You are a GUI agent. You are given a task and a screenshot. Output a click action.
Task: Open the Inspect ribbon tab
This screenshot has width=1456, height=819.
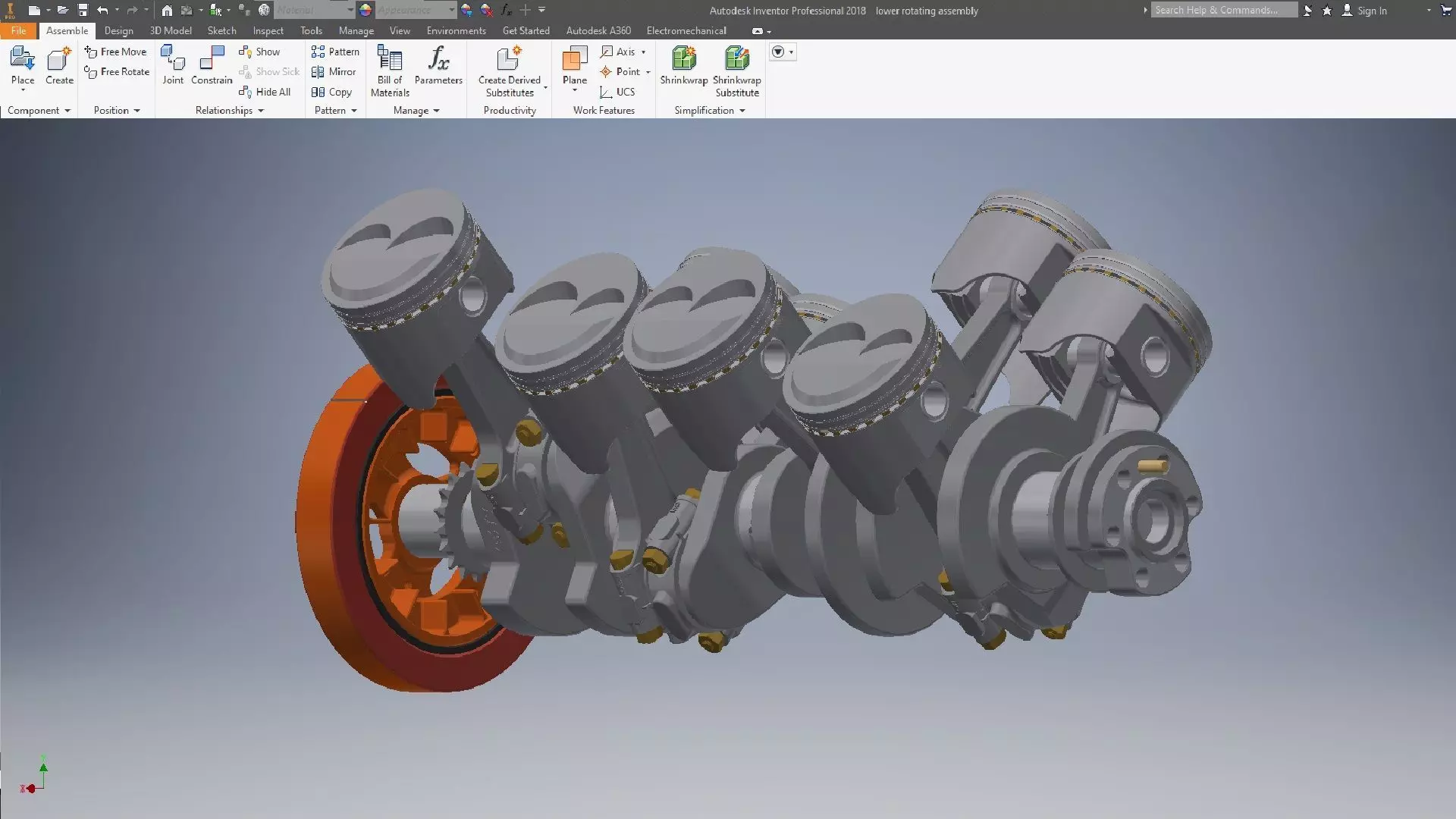(268, 30)
